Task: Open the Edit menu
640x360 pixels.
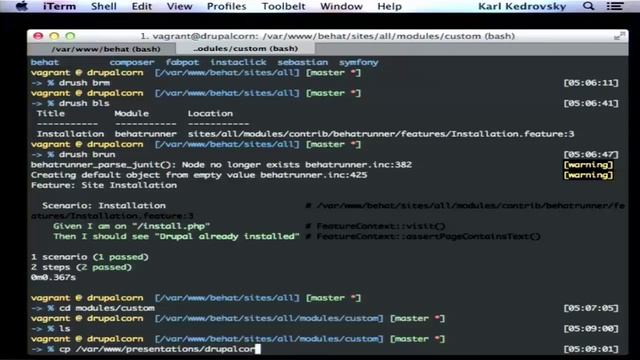Action: pyautogui.click(x=142, y=7)
